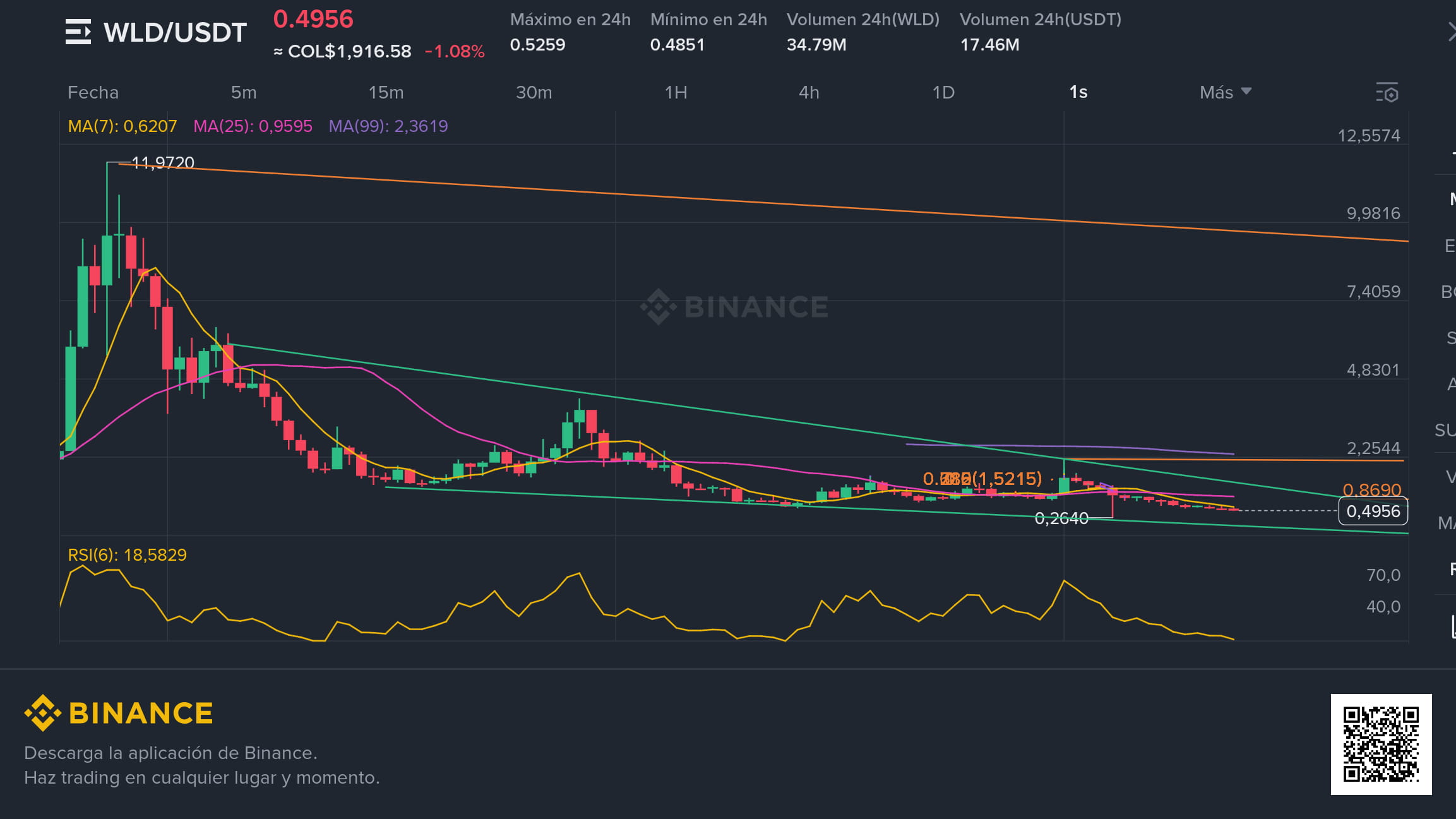
Task: Select the Fecha tab
Action: pyautogui.click(x=93, y=92)
